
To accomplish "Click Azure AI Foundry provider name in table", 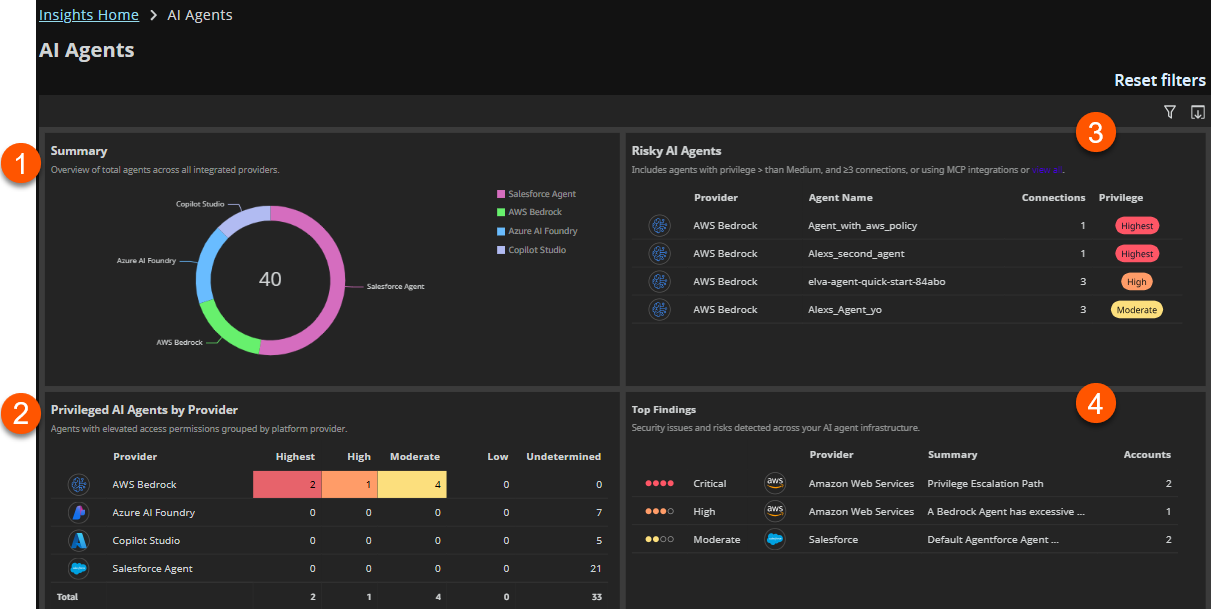I will [153, 513].
